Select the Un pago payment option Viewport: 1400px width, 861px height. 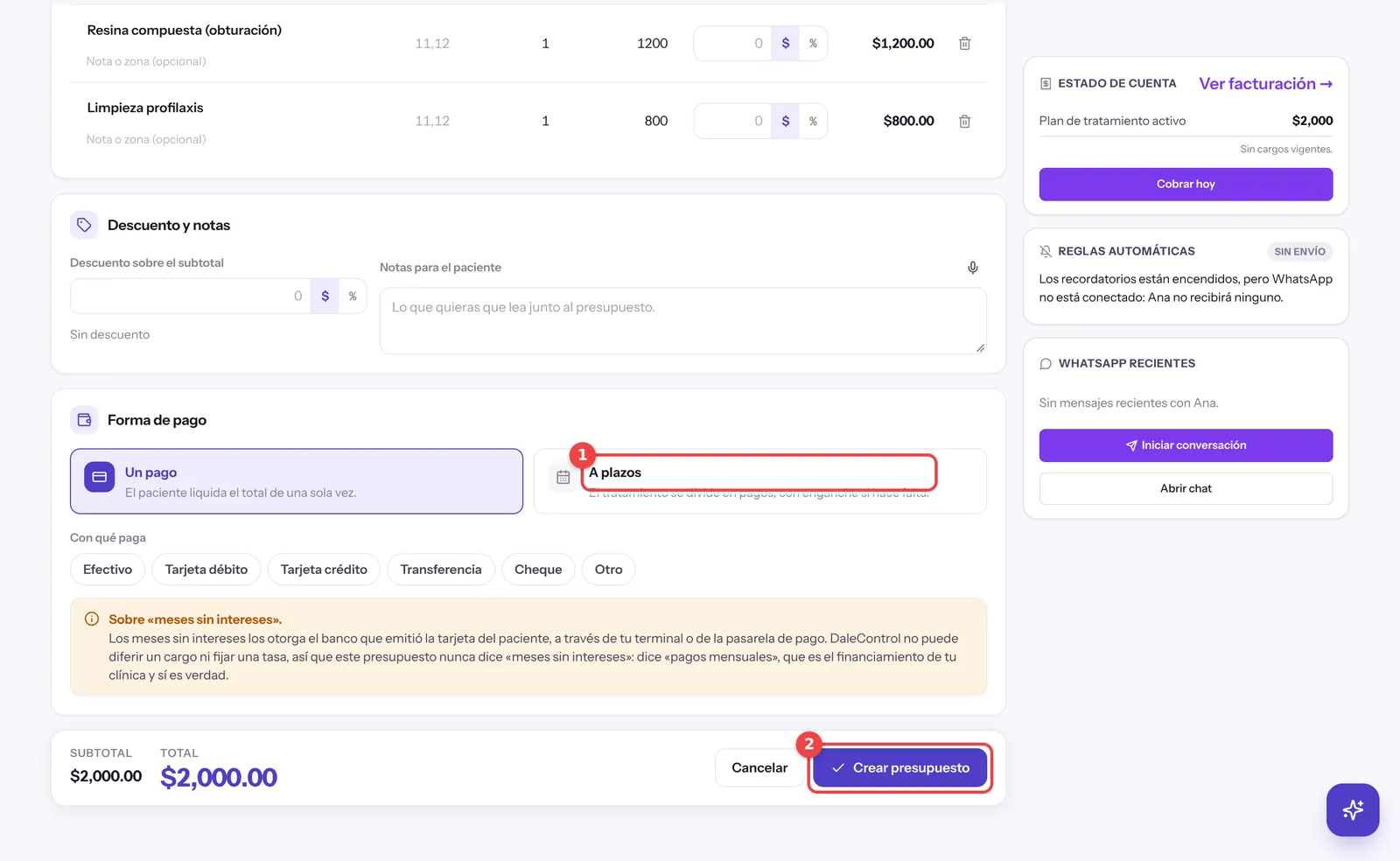point(297,481)
